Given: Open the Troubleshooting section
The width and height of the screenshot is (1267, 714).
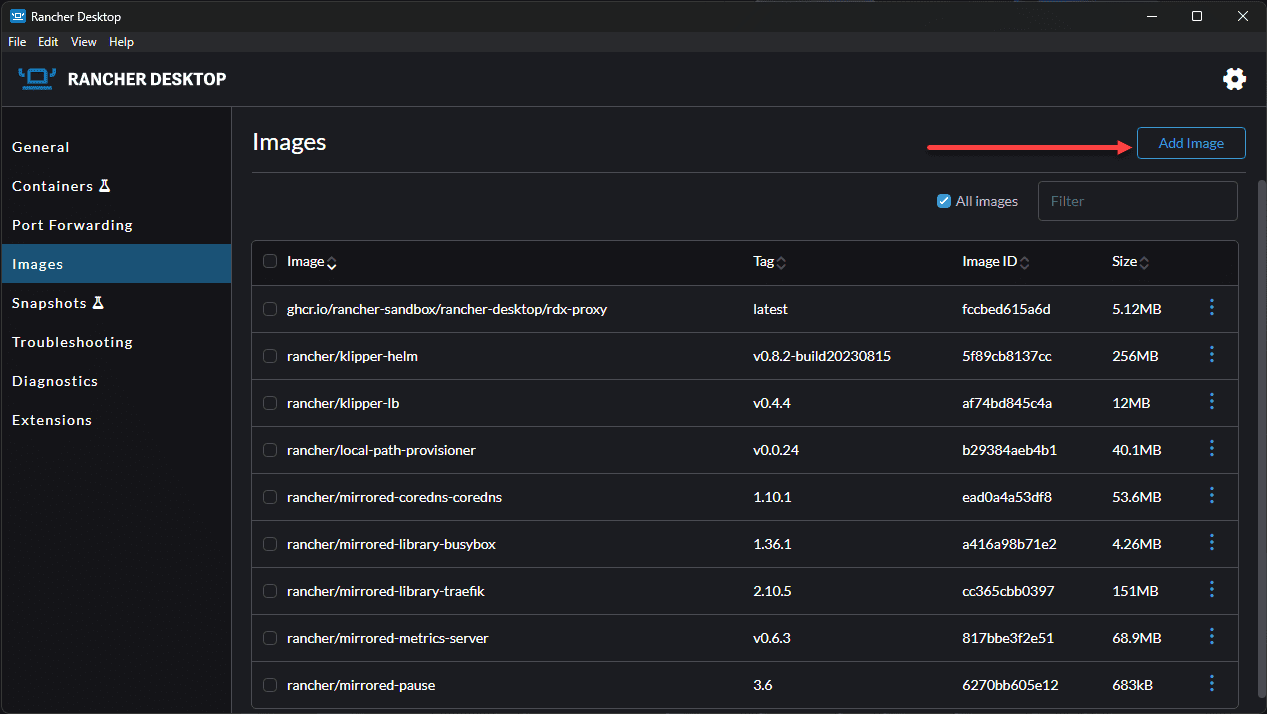Looking at the screenshot, I should [72, 342].
